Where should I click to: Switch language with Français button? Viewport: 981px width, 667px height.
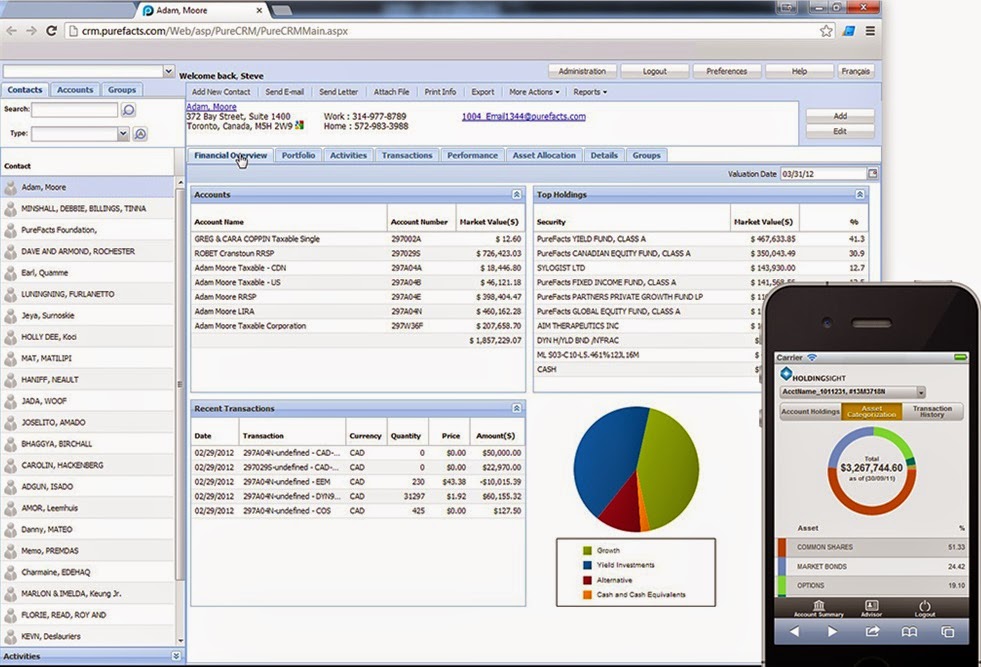coord(855,71)
